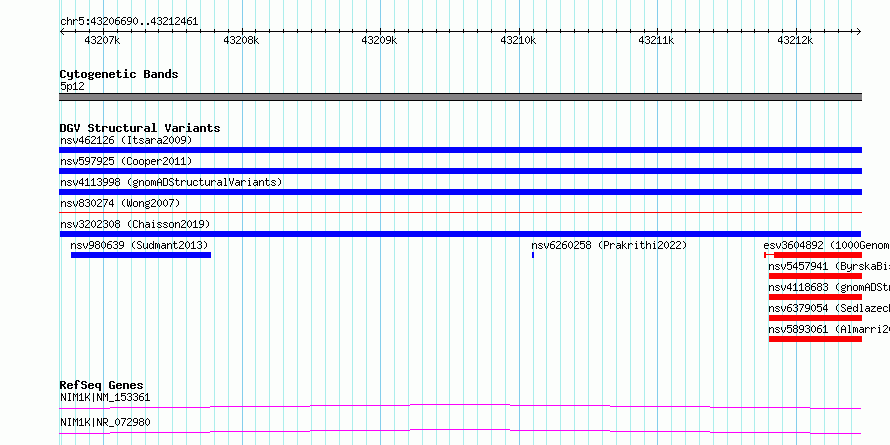Click the chr5:43206690..43212461 coordinate text
Viewport: 890px width, 445px height.
tap(129, 21)
